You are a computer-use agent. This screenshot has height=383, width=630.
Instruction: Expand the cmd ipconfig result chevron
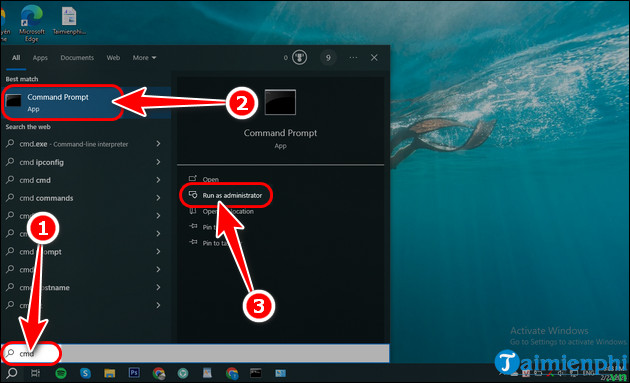[x=158, y=162]
